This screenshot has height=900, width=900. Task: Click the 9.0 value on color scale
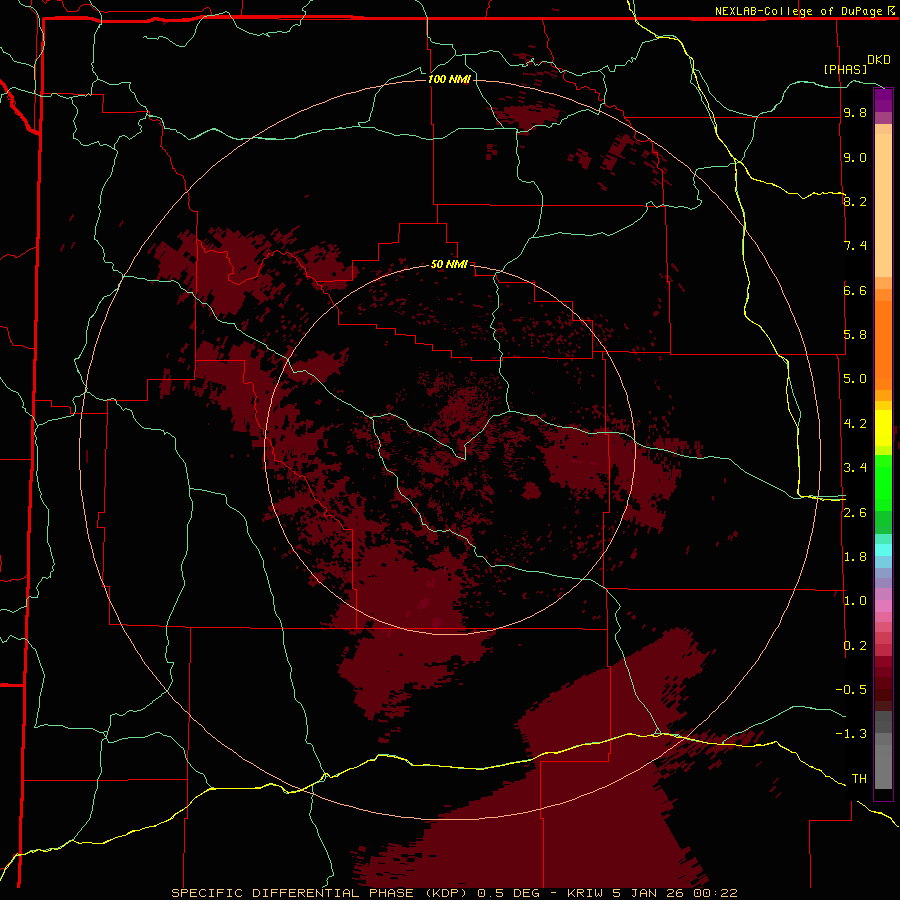point(855,157)
